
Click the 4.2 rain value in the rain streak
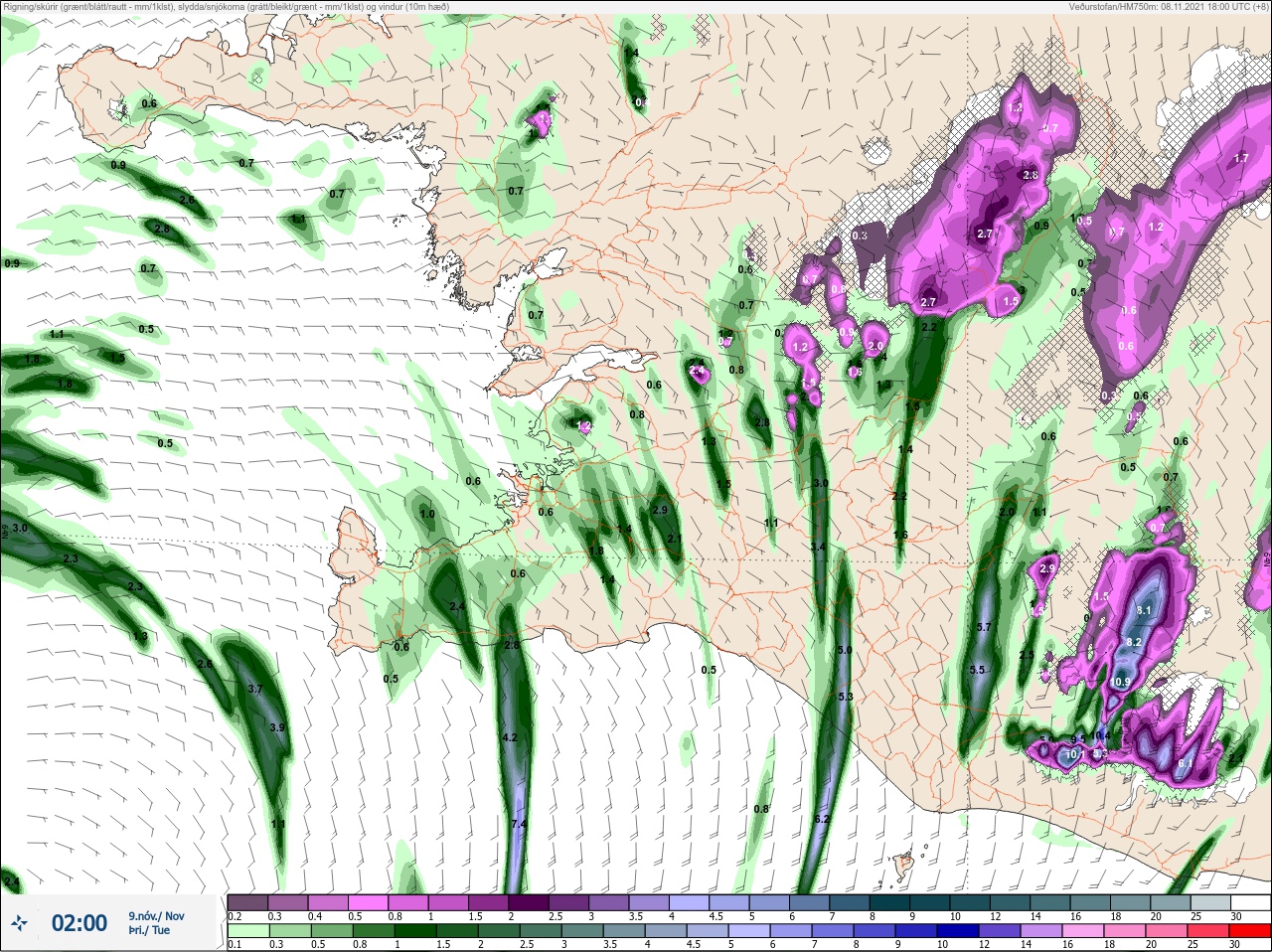511,737
